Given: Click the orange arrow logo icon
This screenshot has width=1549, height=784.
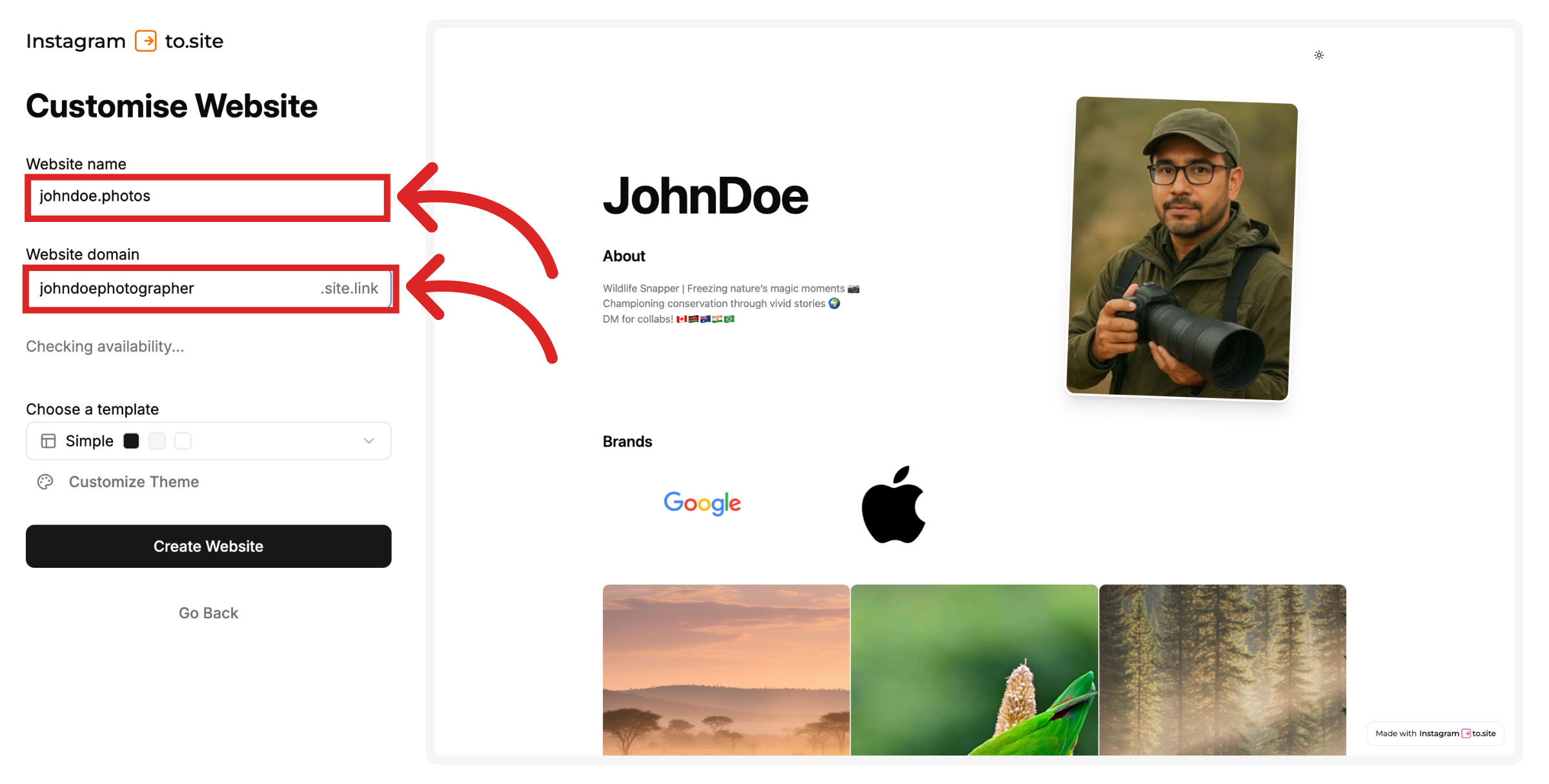Looking at the screenshot, I should 146,41.
